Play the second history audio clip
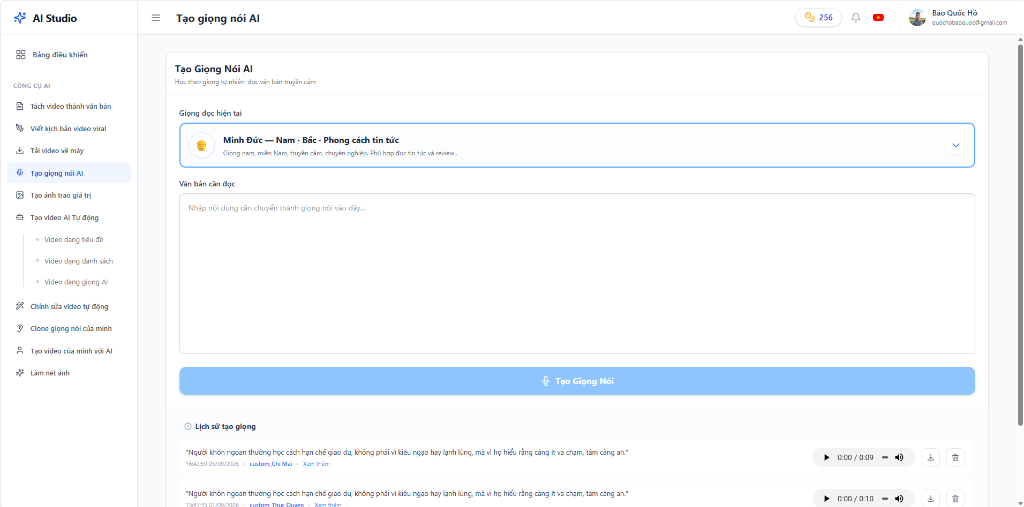The height and width of the screenshot is (507, 1024). pos(826,499)
